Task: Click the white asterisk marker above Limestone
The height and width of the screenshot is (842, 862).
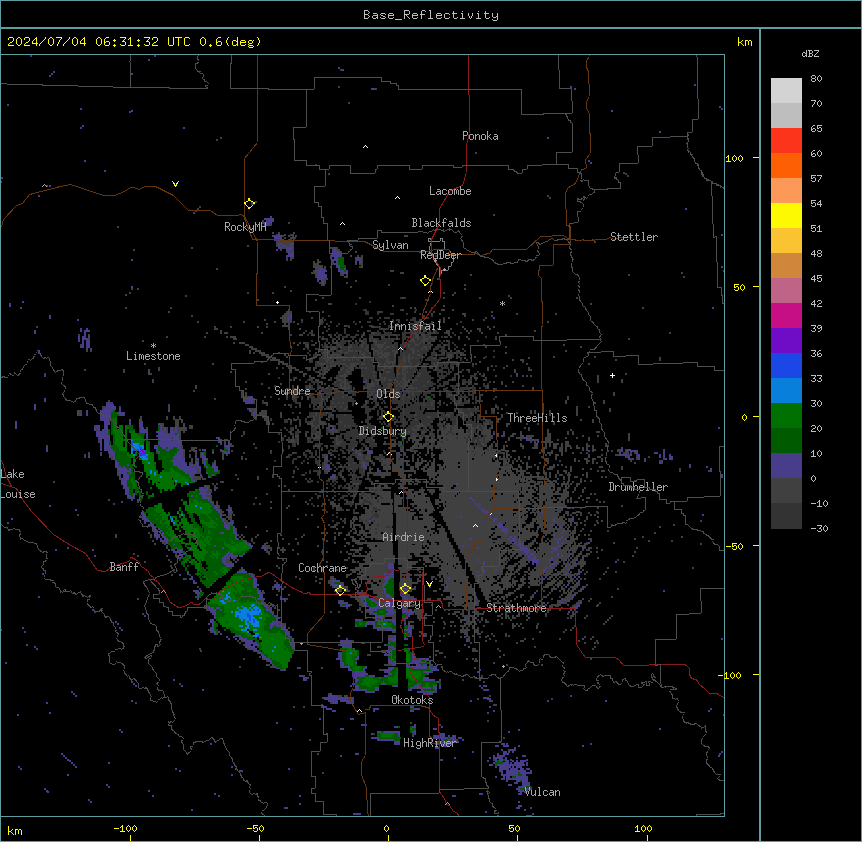Action: click(153, 346)
